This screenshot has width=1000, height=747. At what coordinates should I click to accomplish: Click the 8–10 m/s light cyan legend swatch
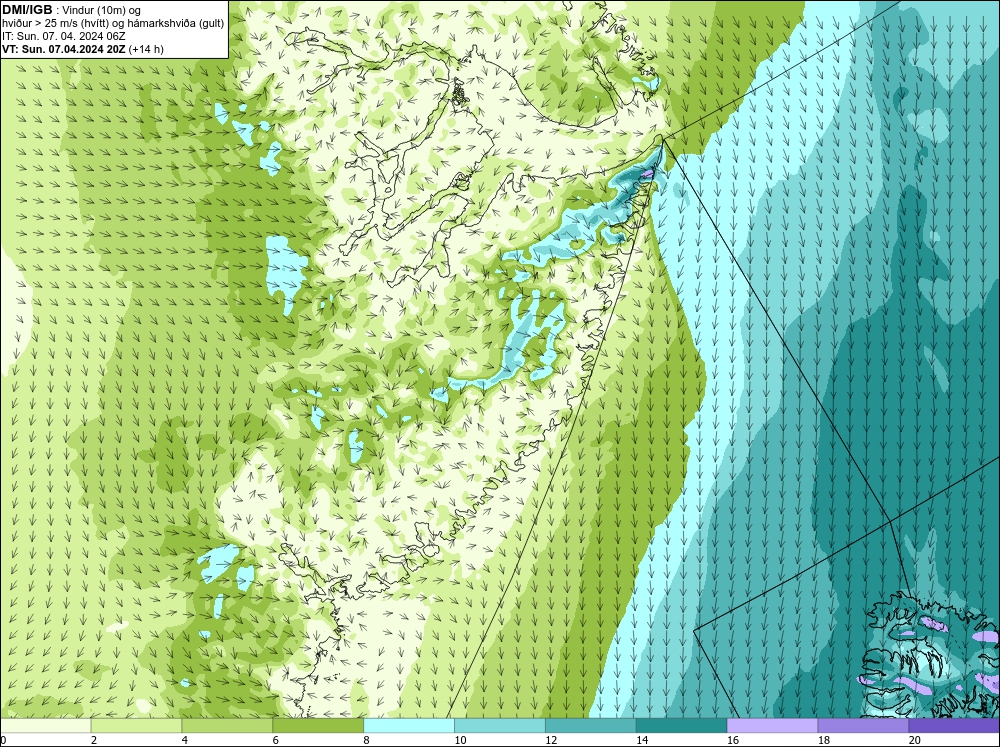click(409, 725)
